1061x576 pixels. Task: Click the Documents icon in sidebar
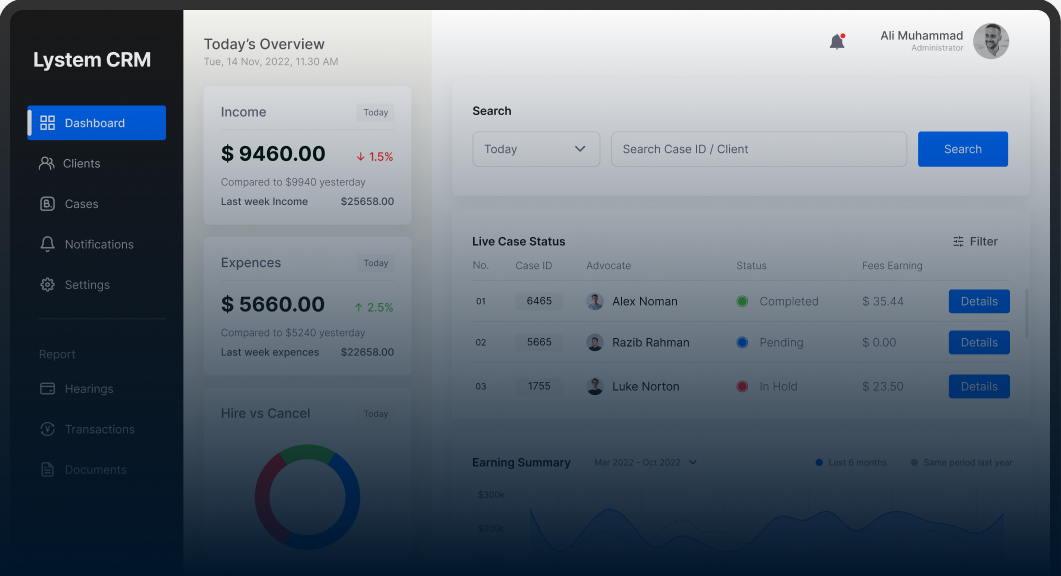(x=47, y=470)
